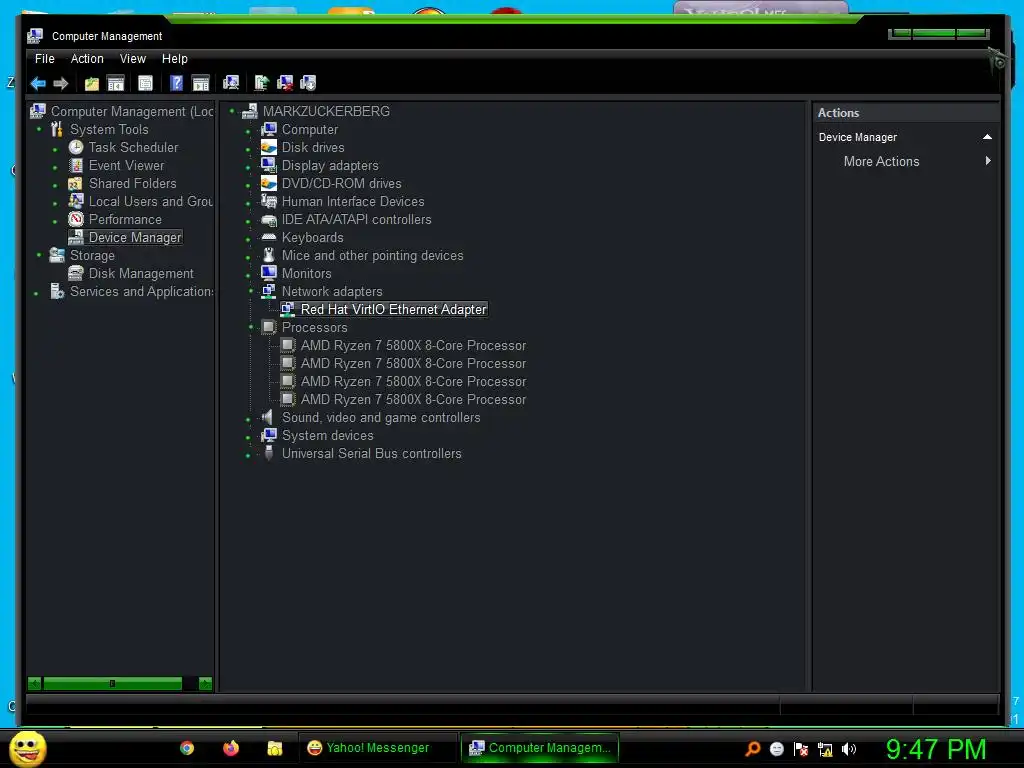Select Mice and other pointing devices
The image size is (1024, 768).
[x=372, y=255]
